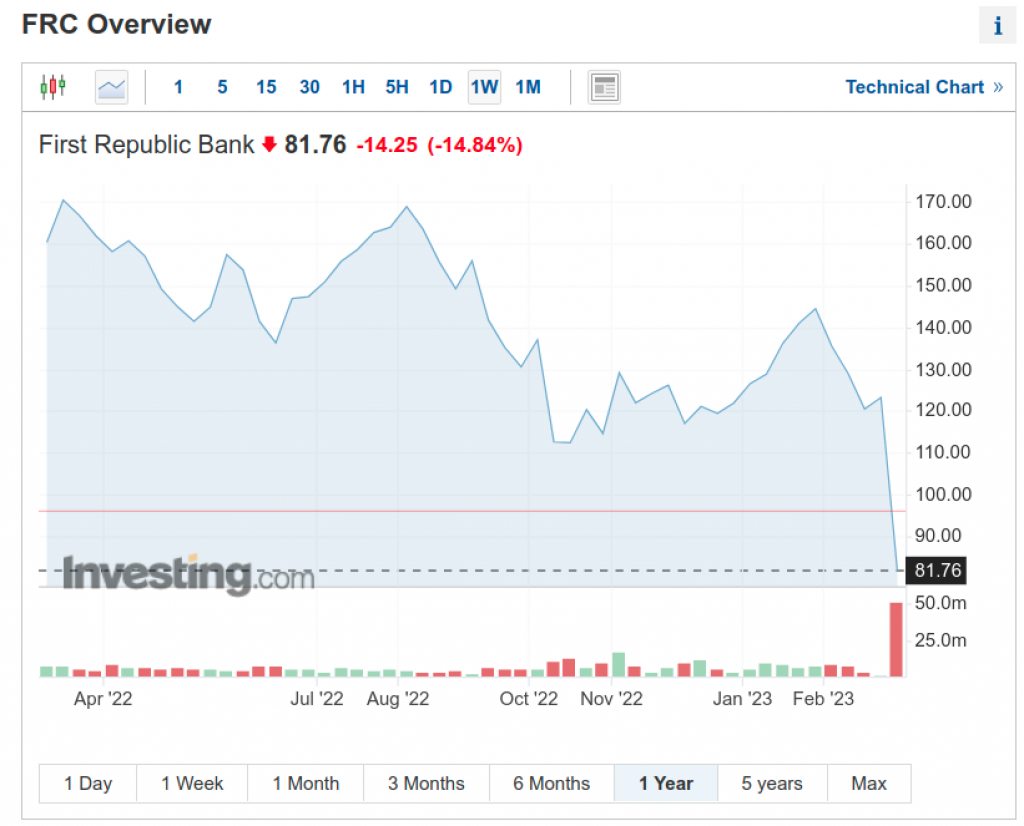Screen dimensions: 1024x826
Task: Switch to candlestick chart view
Action: coord(53,87)
